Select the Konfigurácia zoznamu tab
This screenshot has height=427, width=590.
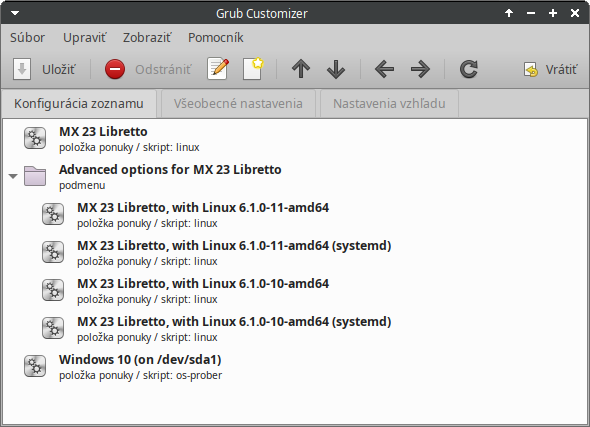point(79,103)
